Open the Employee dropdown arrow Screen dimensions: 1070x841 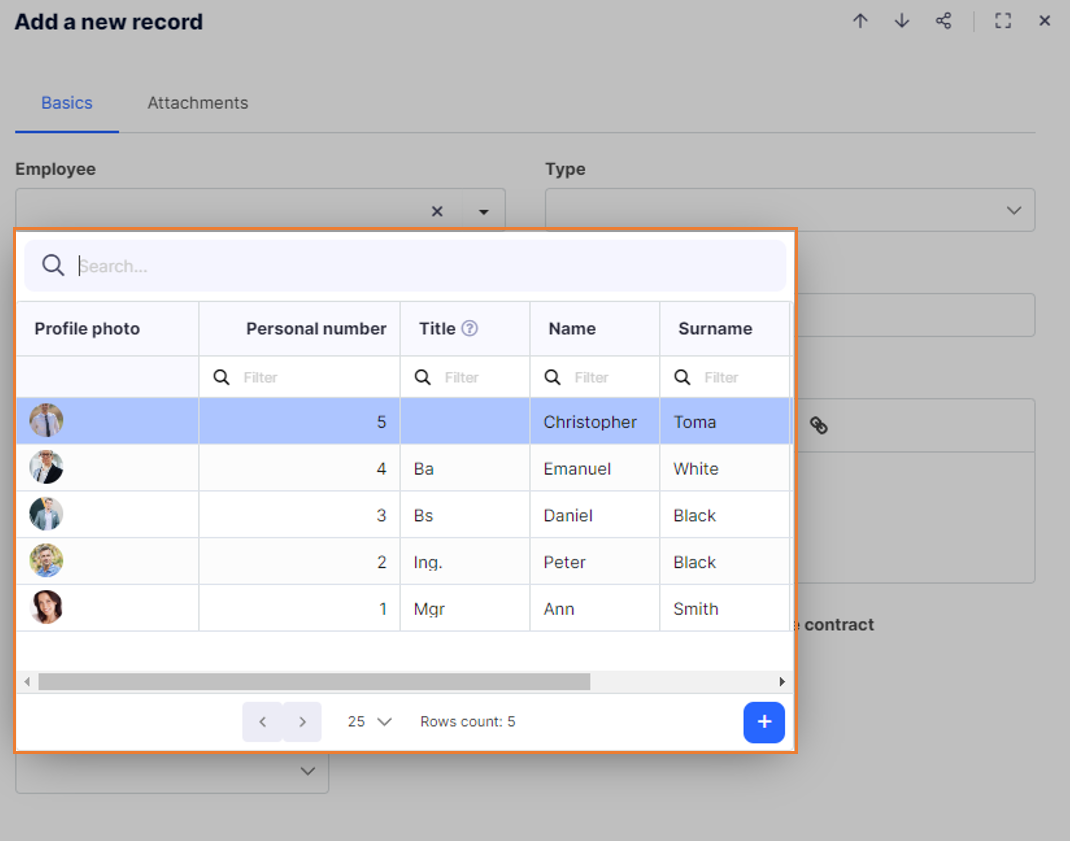pos(484,212)
